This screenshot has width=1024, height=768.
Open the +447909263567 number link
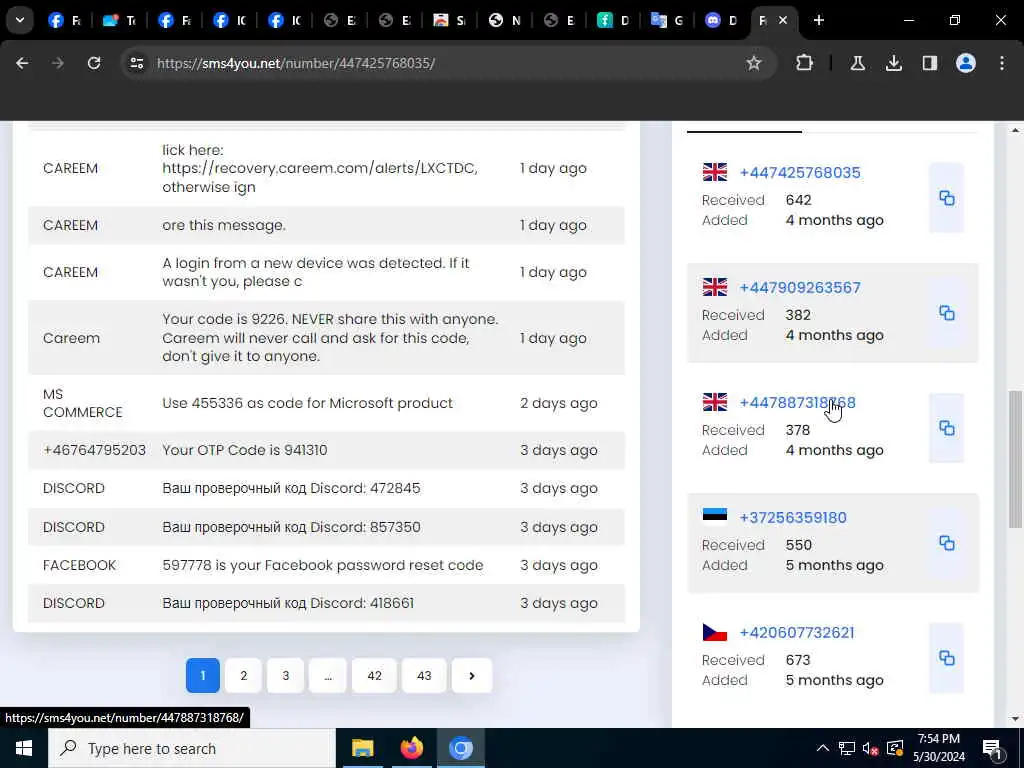(800, 287)
